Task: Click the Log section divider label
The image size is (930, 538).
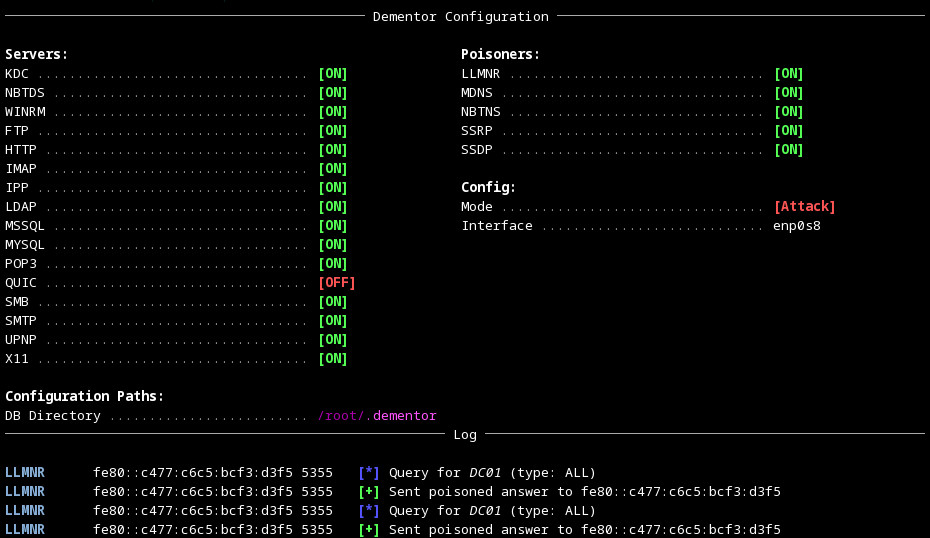Action: [465, 435]
